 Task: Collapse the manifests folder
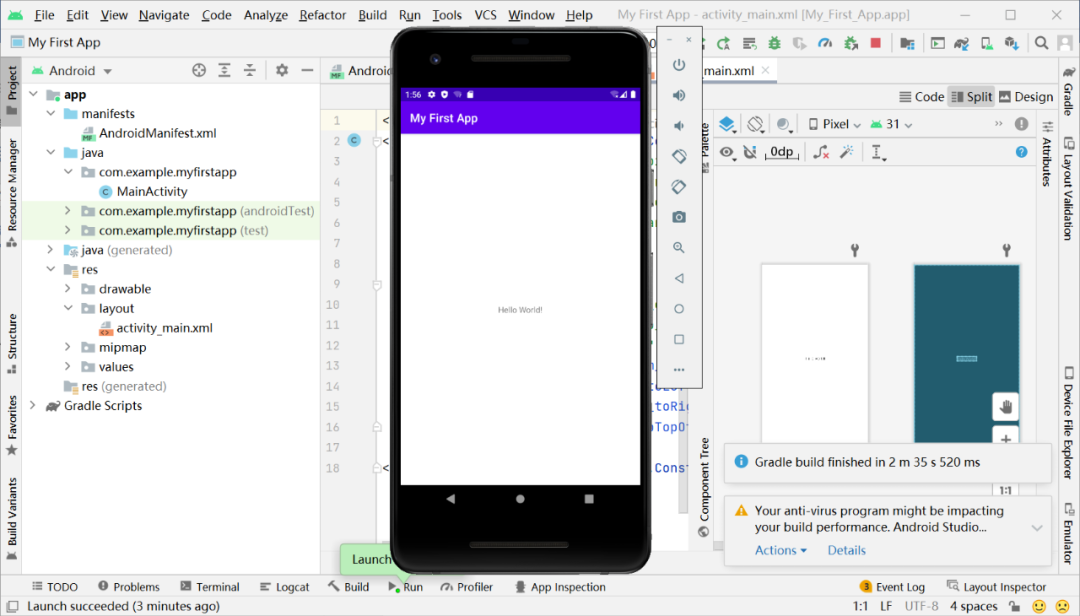(x=51, y=114)
